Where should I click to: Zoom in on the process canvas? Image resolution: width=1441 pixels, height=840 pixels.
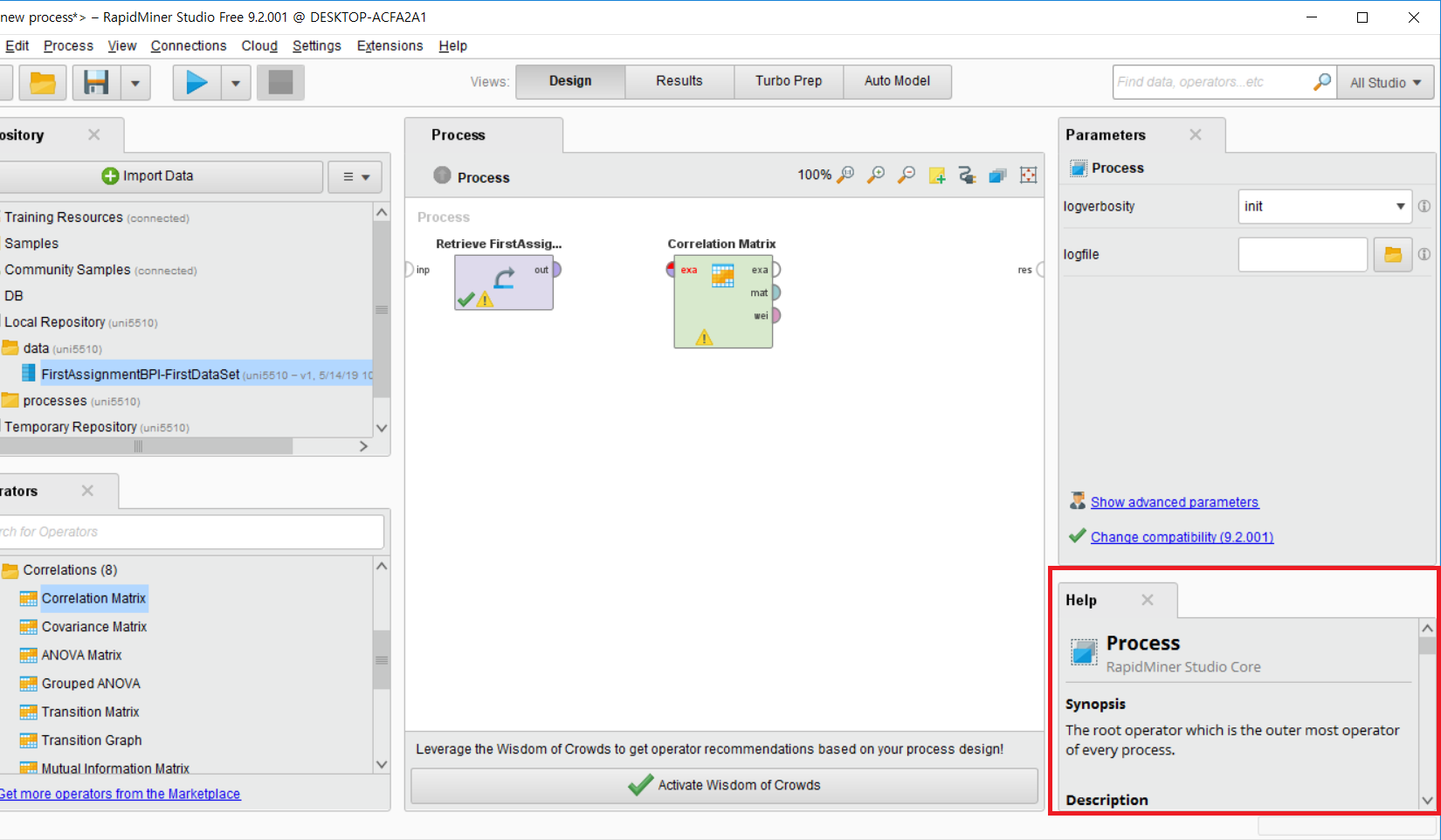point(876,175)
